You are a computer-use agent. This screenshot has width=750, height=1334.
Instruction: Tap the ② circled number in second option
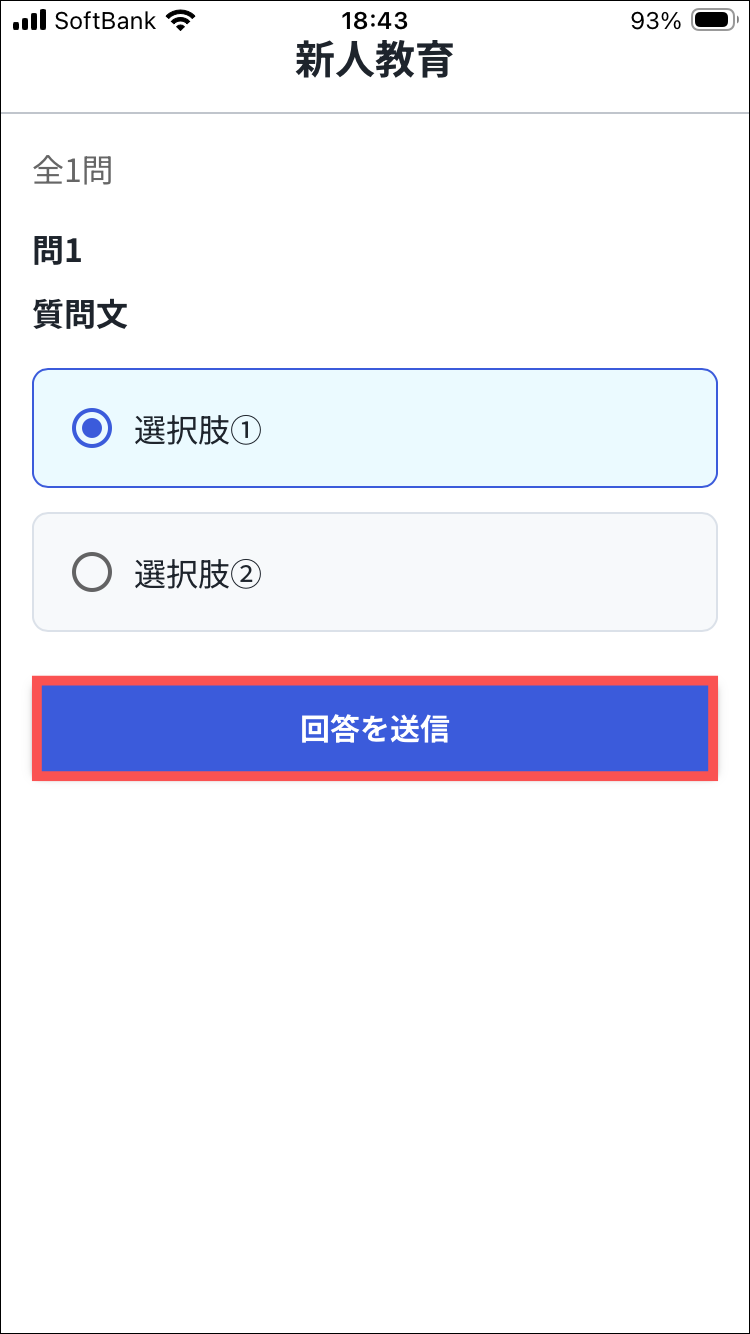pyautogui.click(x=246, y=575)
